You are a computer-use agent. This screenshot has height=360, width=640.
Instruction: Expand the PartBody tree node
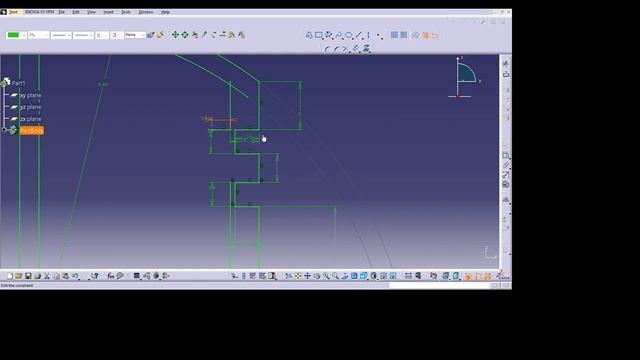click(x=4, y=130)
